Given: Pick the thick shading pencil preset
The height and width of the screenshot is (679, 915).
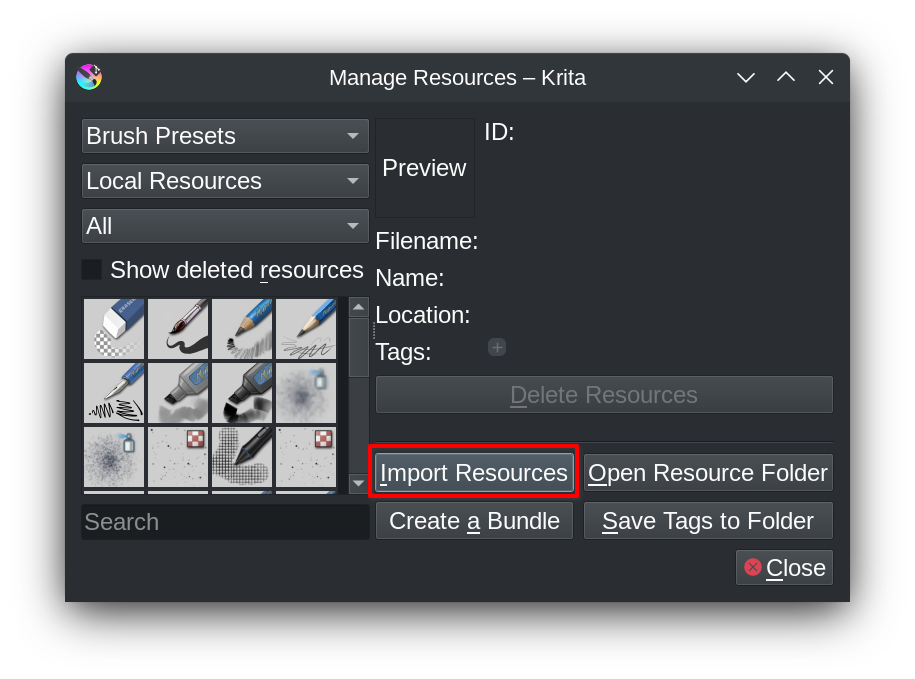Looking at the screenshot, I should click(x=242, y=329).
